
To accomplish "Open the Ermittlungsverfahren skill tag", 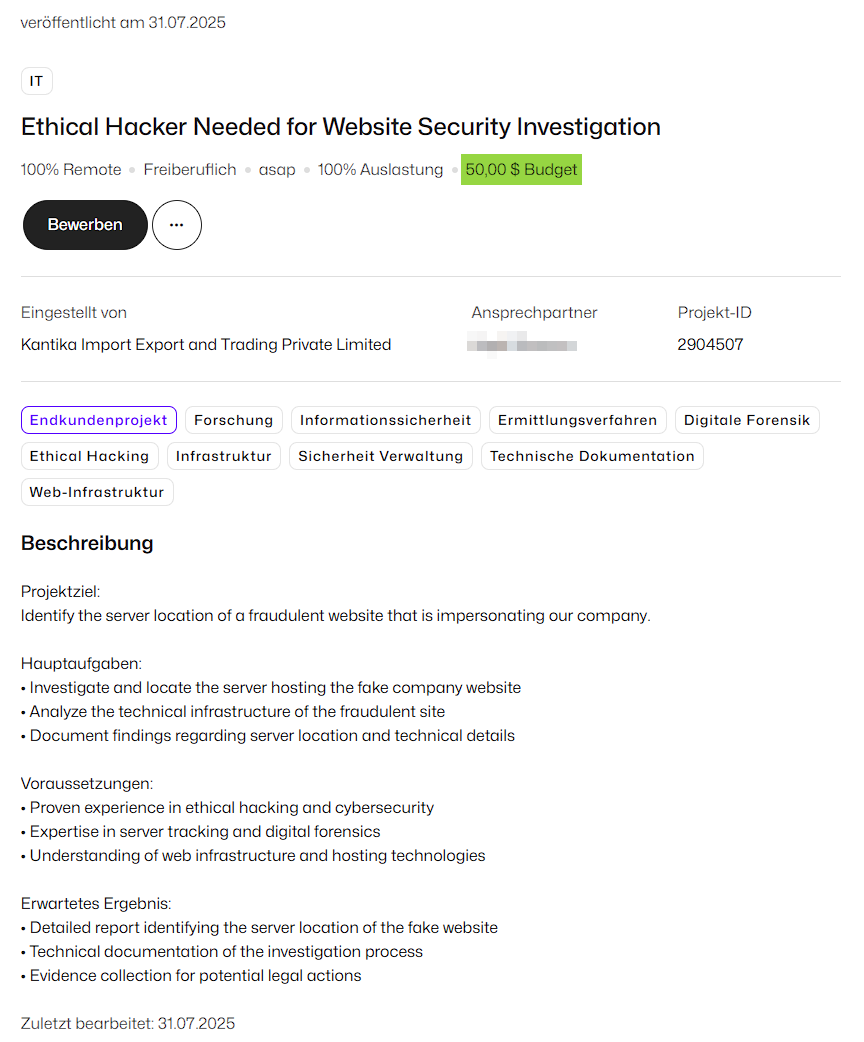I will point(578,420).
